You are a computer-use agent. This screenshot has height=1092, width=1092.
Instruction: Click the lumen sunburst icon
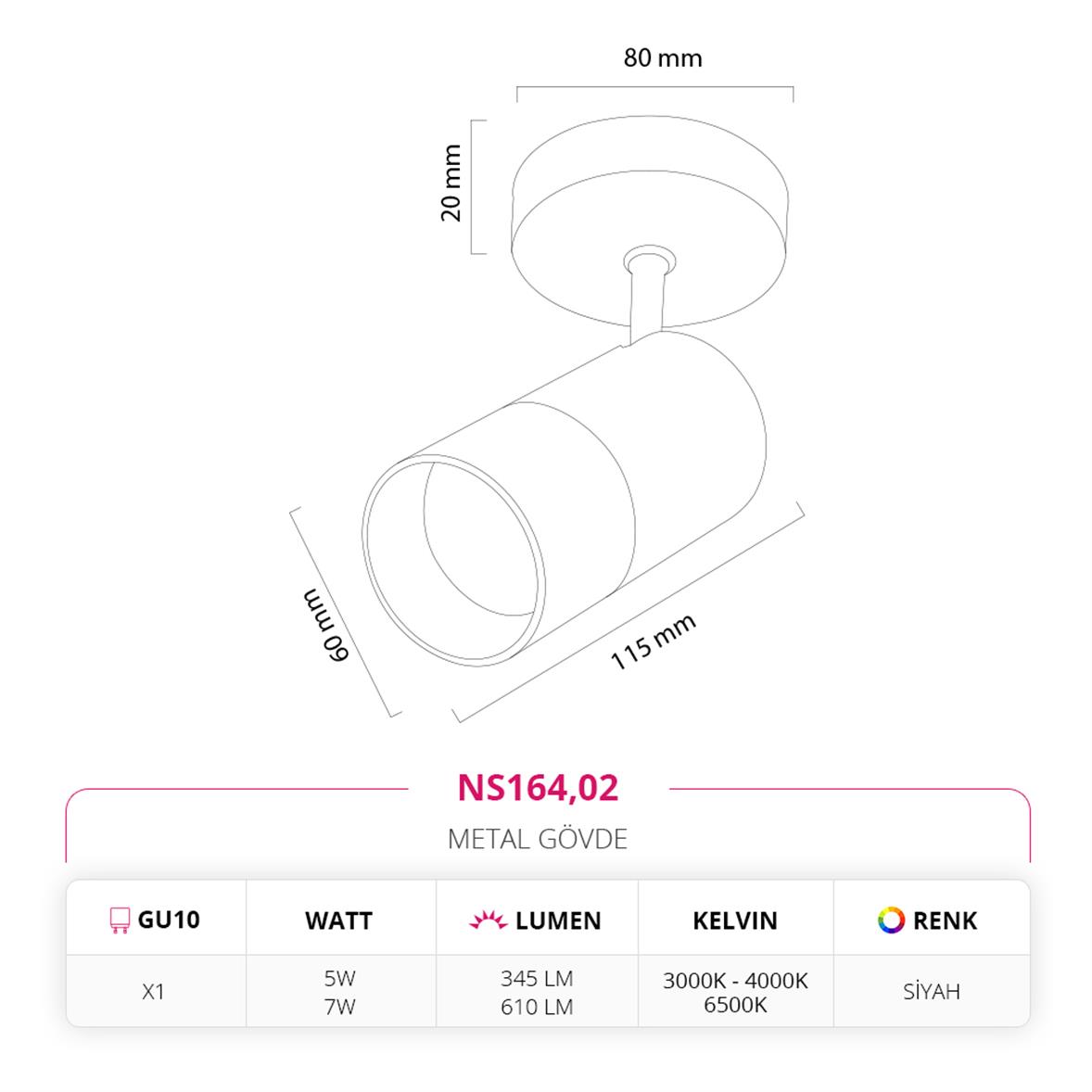click(x=488, y=921)
